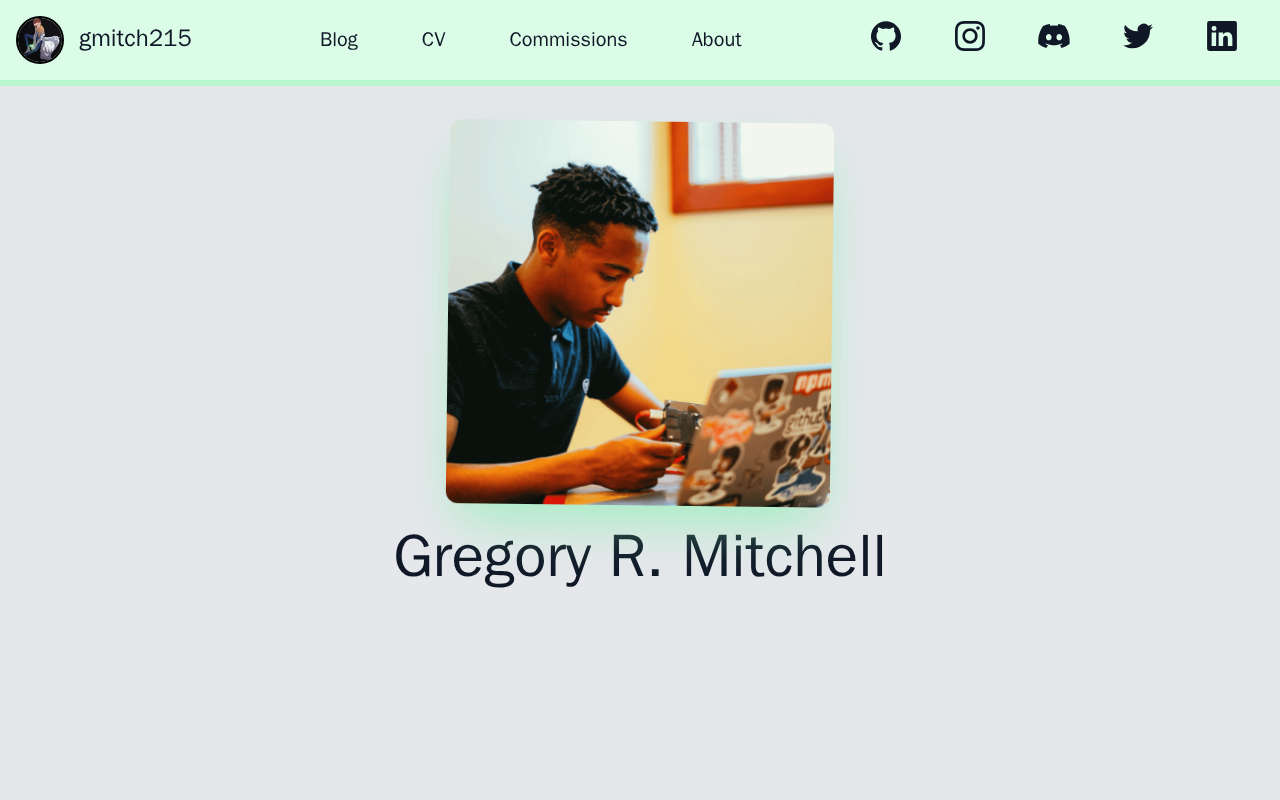Open the LinkedIn icon link
Viewport: 1280px width, 800px height.
[x=1222, y=36]
